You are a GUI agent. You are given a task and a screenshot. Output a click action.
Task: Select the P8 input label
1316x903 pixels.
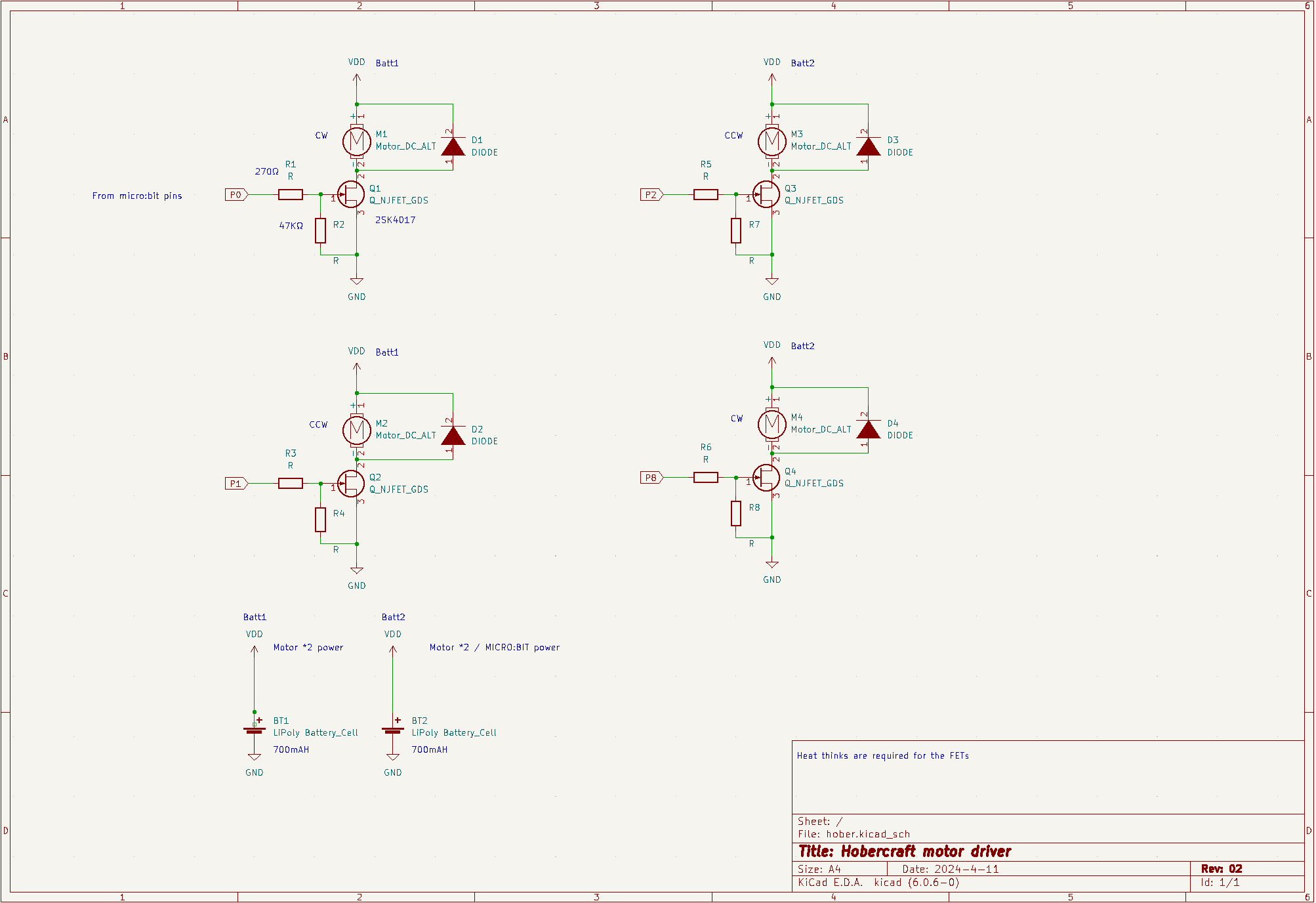(x=651, y=478)
